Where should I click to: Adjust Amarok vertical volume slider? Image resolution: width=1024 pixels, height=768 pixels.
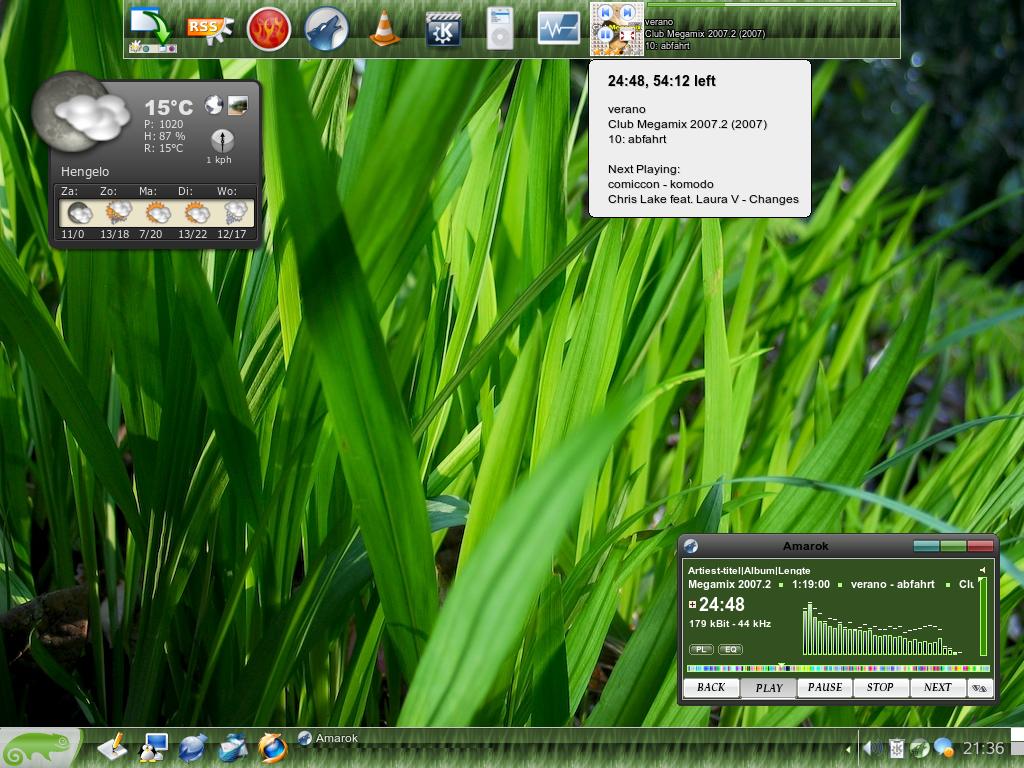tap(983, 616)
